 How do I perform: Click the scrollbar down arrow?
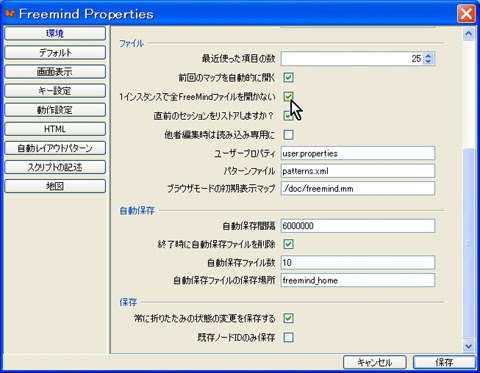click(468, 346)
